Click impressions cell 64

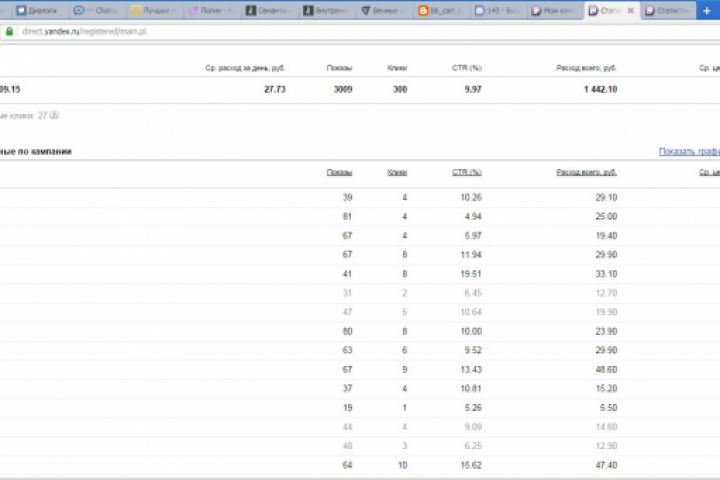[348, 465]
